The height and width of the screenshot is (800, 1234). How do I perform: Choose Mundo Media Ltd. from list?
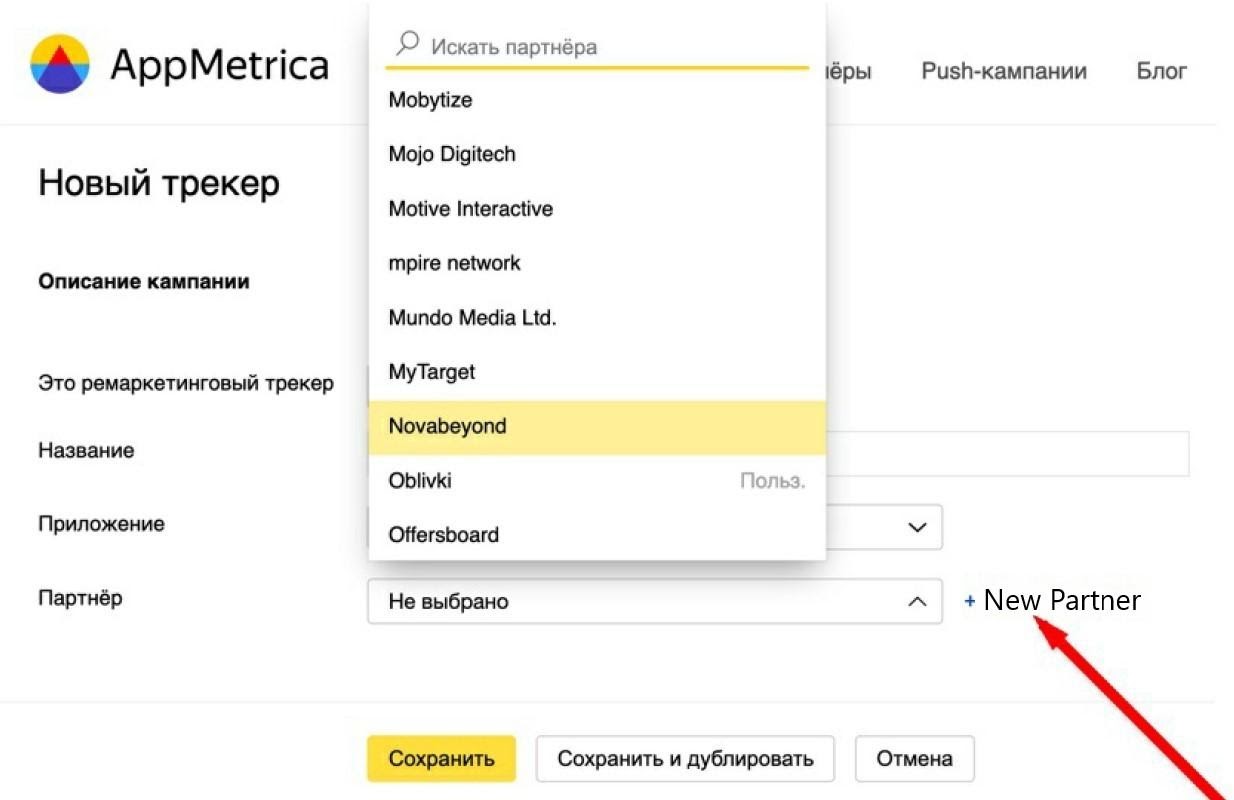597,318
